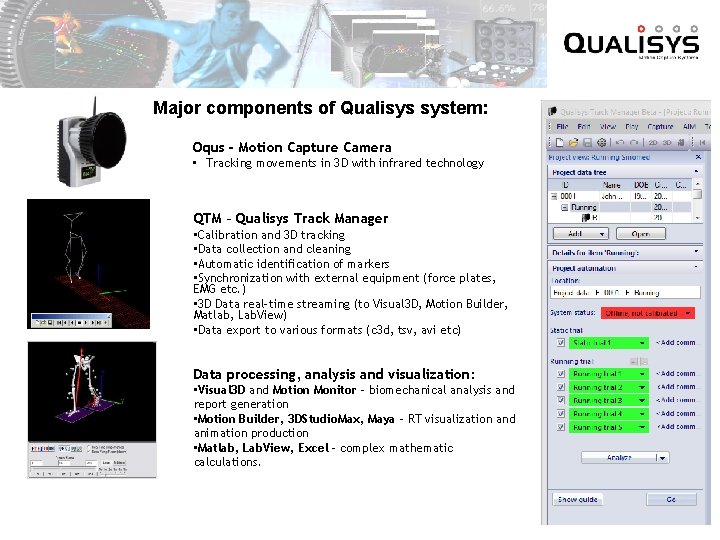Click the Save disk icon in QTM toolbar
720x540 pixels.
coord(587,143)
